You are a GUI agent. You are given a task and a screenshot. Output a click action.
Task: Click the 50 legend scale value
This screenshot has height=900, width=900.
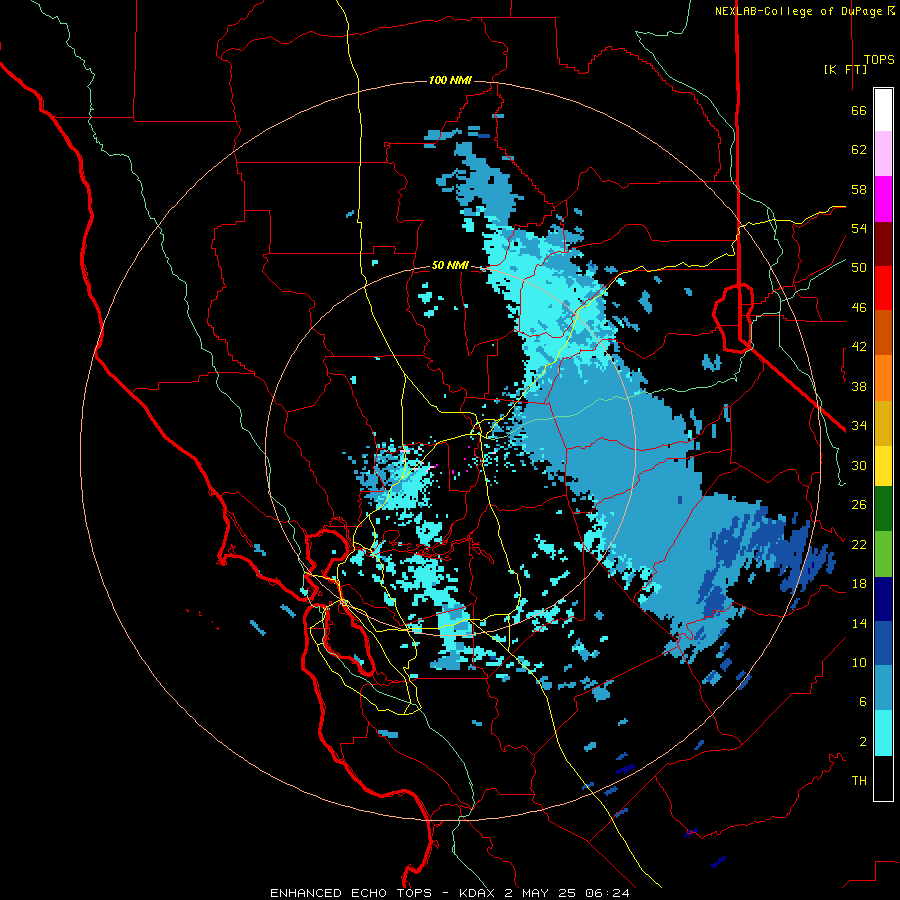pyautogui.click(x=859, y=268)
